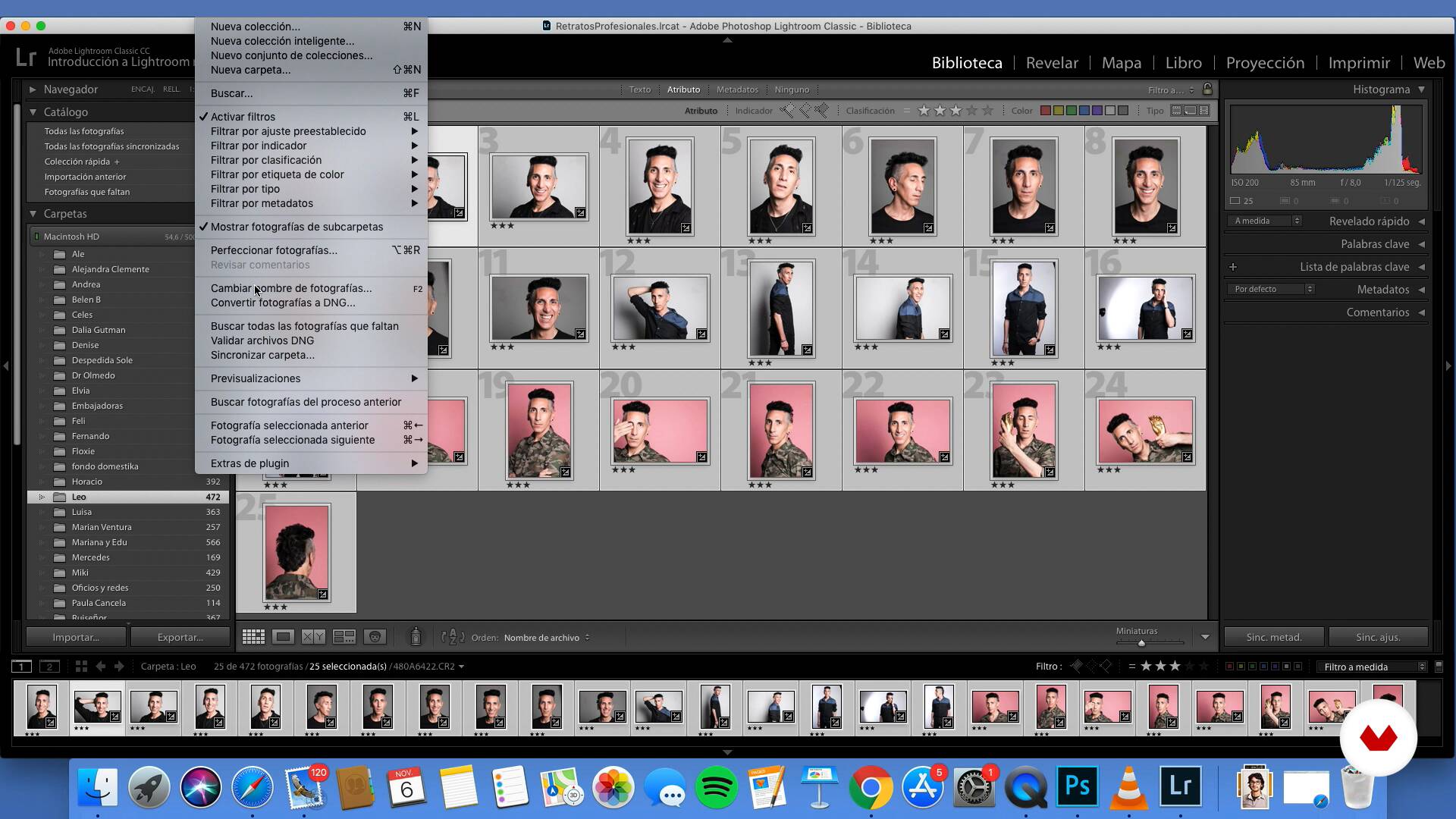The width and height of the screenshot is (1456, 819).
Task: Go back with filmstrip left arrow
Action: [100, 667]
